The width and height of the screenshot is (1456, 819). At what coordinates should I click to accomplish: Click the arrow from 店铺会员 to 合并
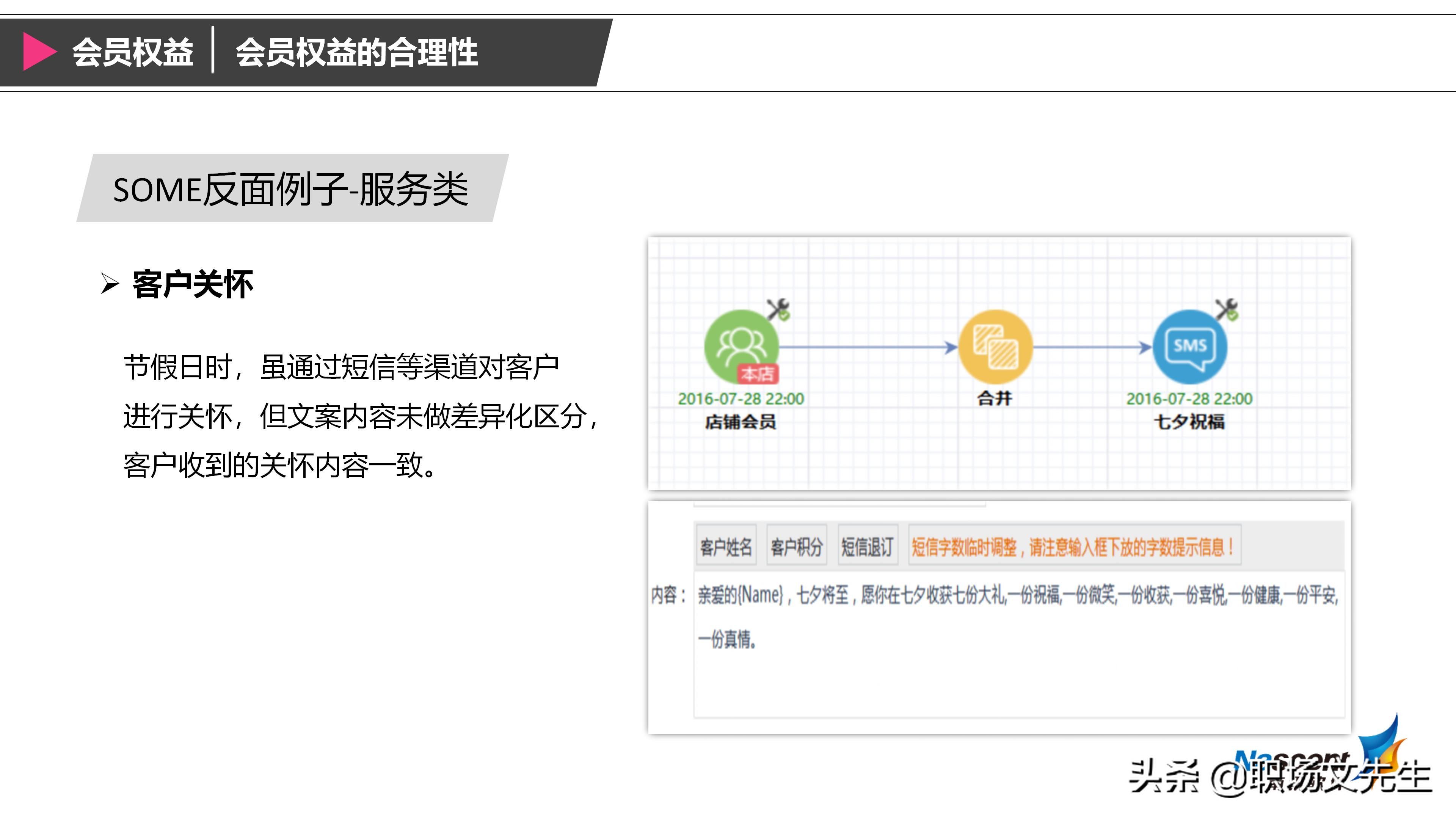pyautogui.click(x=869, y=347)
